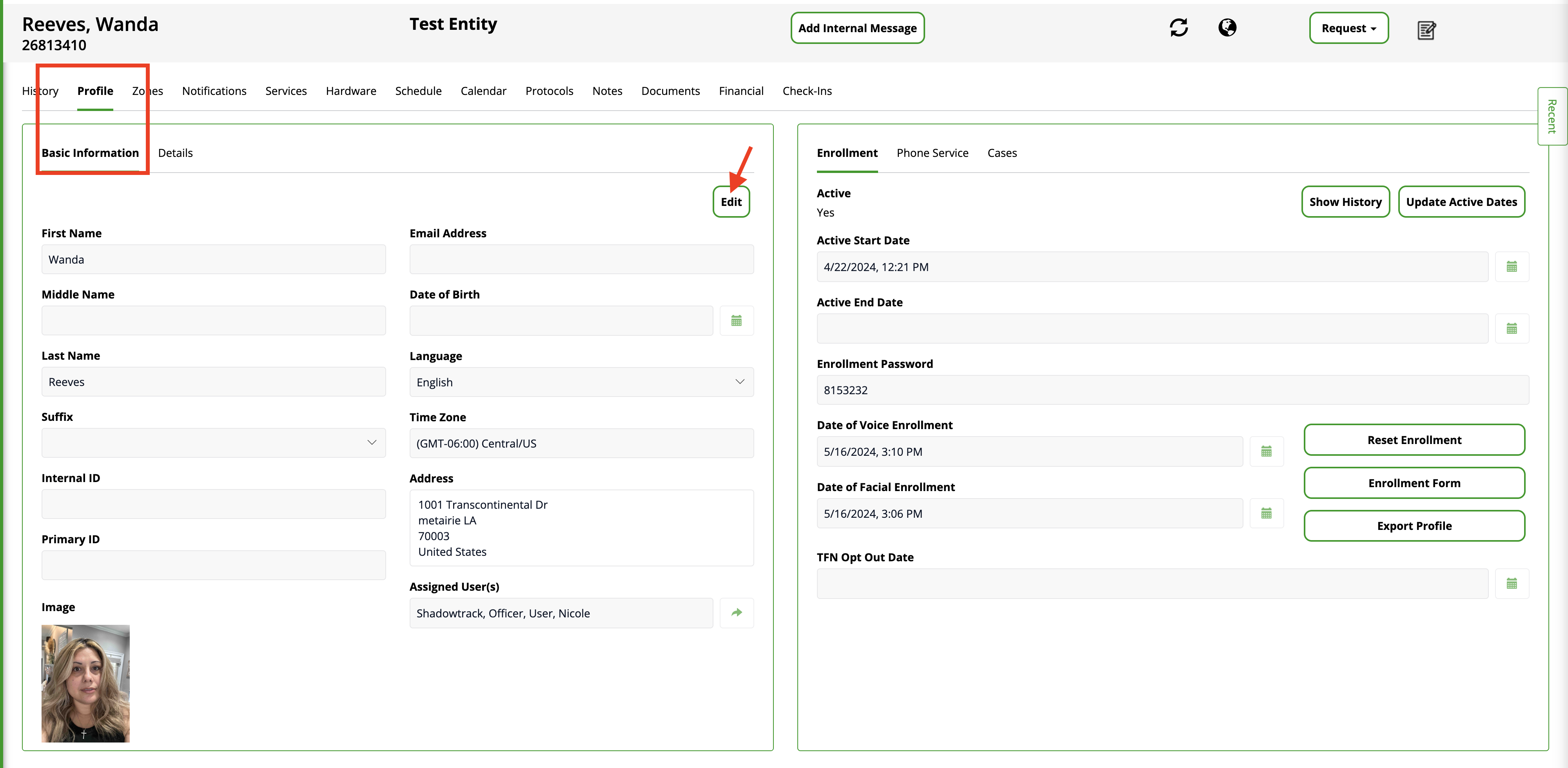This screenshot has width=1568, height=768.
Task: Open Active End Date calendar icon
Action: point(1512,329)
